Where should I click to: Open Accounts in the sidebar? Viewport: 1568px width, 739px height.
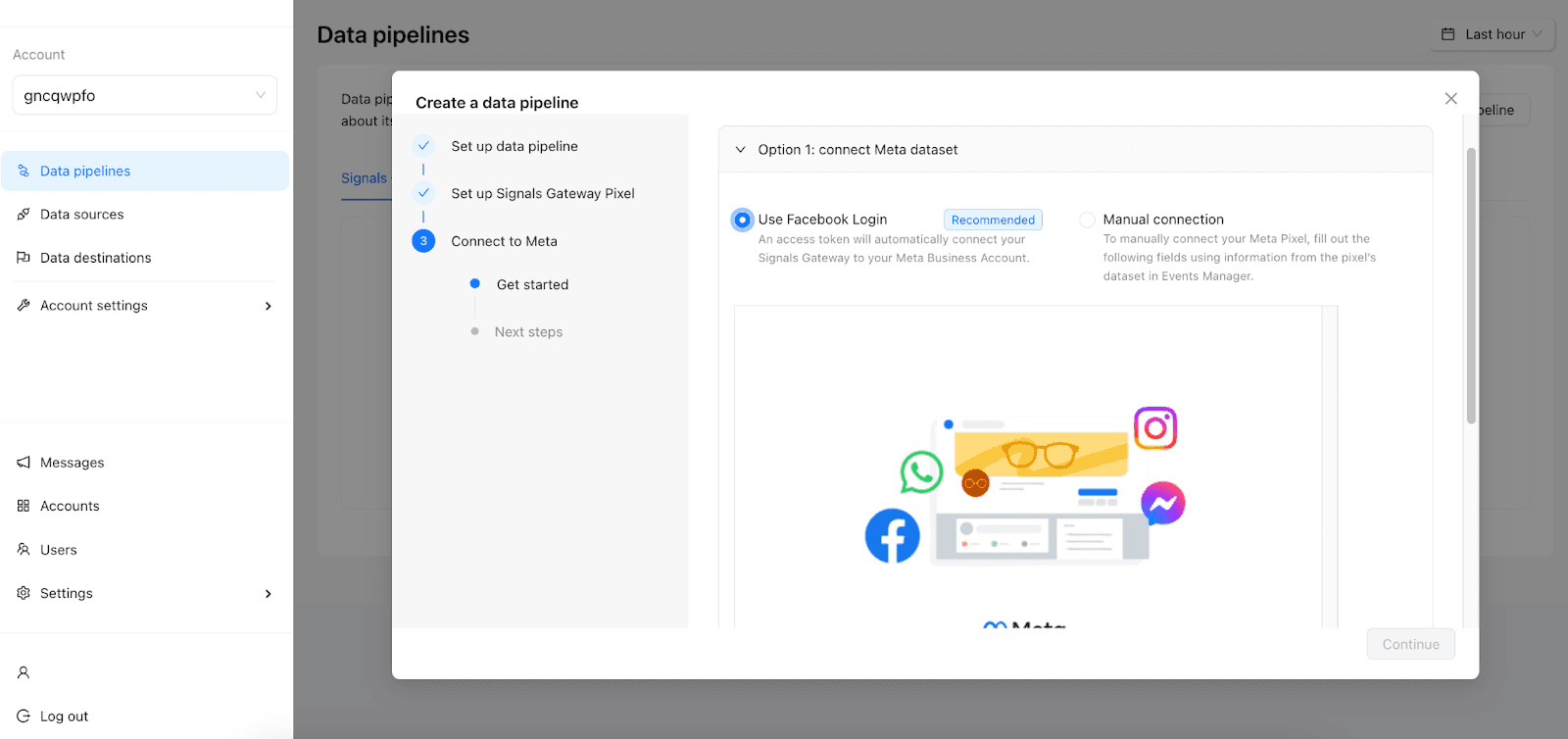click(145, 506)
